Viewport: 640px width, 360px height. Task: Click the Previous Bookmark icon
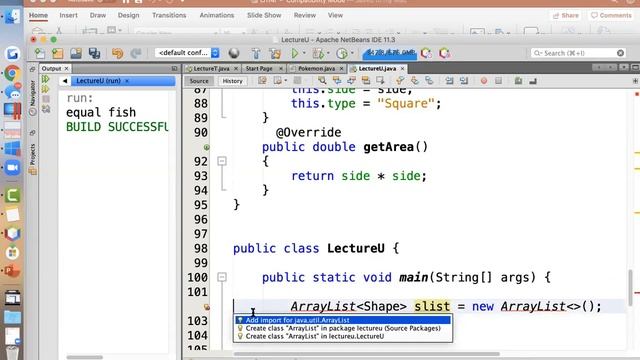[400, 81]
